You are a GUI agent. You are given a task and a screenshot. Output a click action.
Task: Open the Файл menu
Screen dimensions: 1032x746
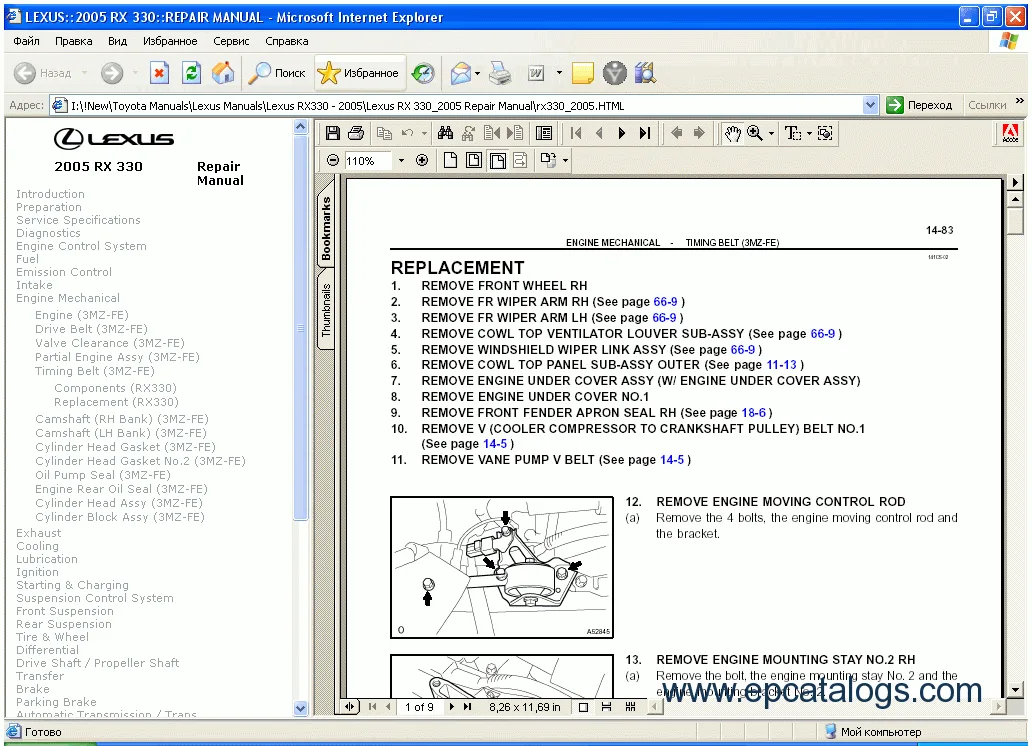click(26, 41)
